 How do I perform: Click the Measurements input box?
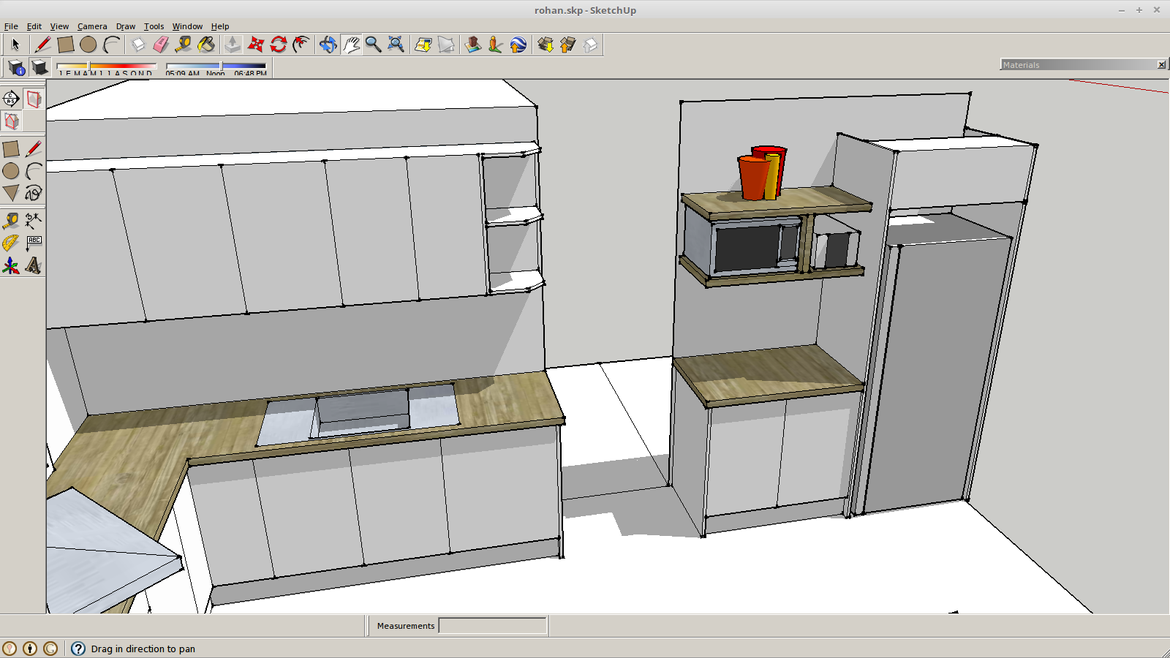[492, 626]
